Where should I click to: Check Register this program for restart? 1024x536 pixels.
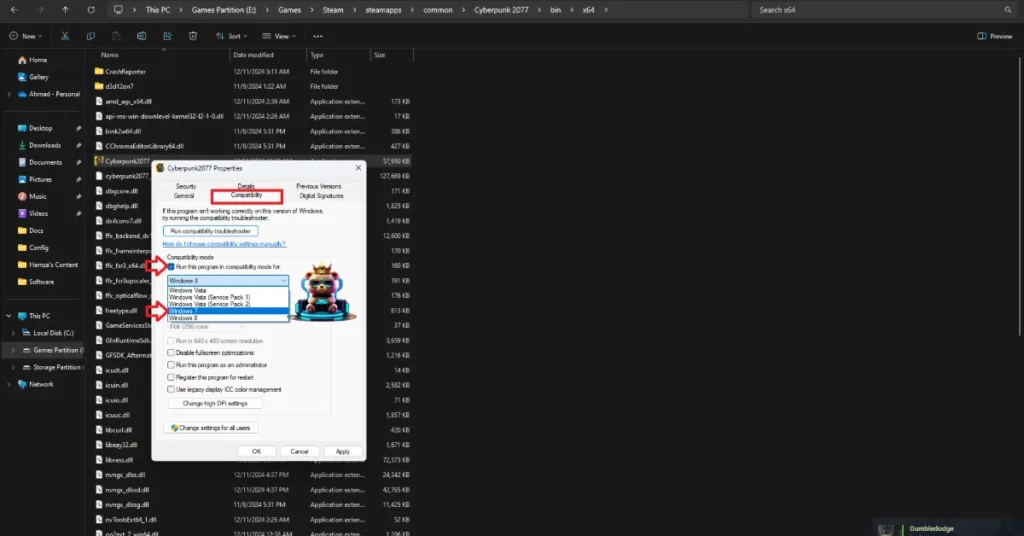click(171, 377)
